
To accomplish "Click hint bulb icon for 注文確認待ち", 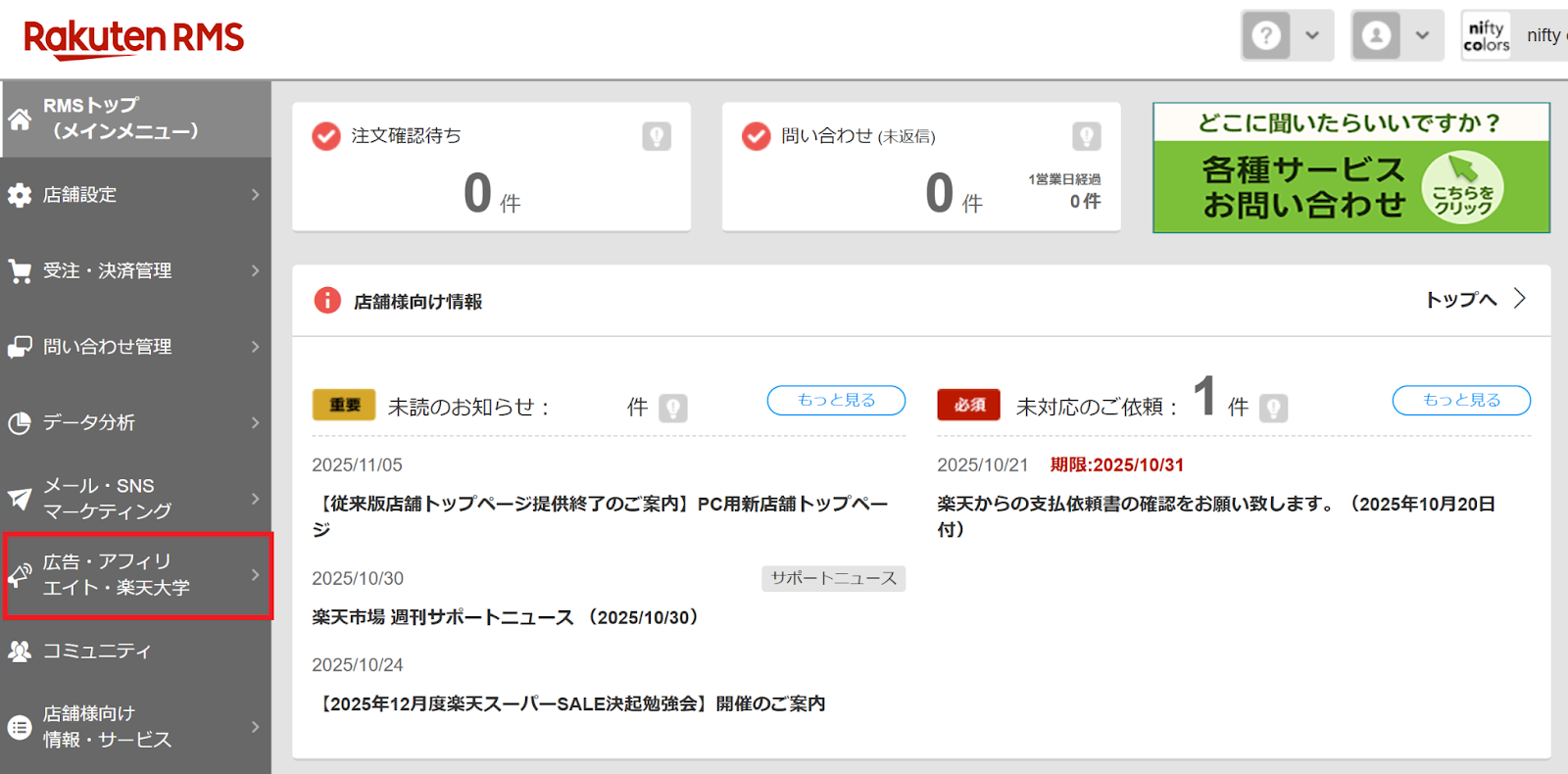I will 657,136.
